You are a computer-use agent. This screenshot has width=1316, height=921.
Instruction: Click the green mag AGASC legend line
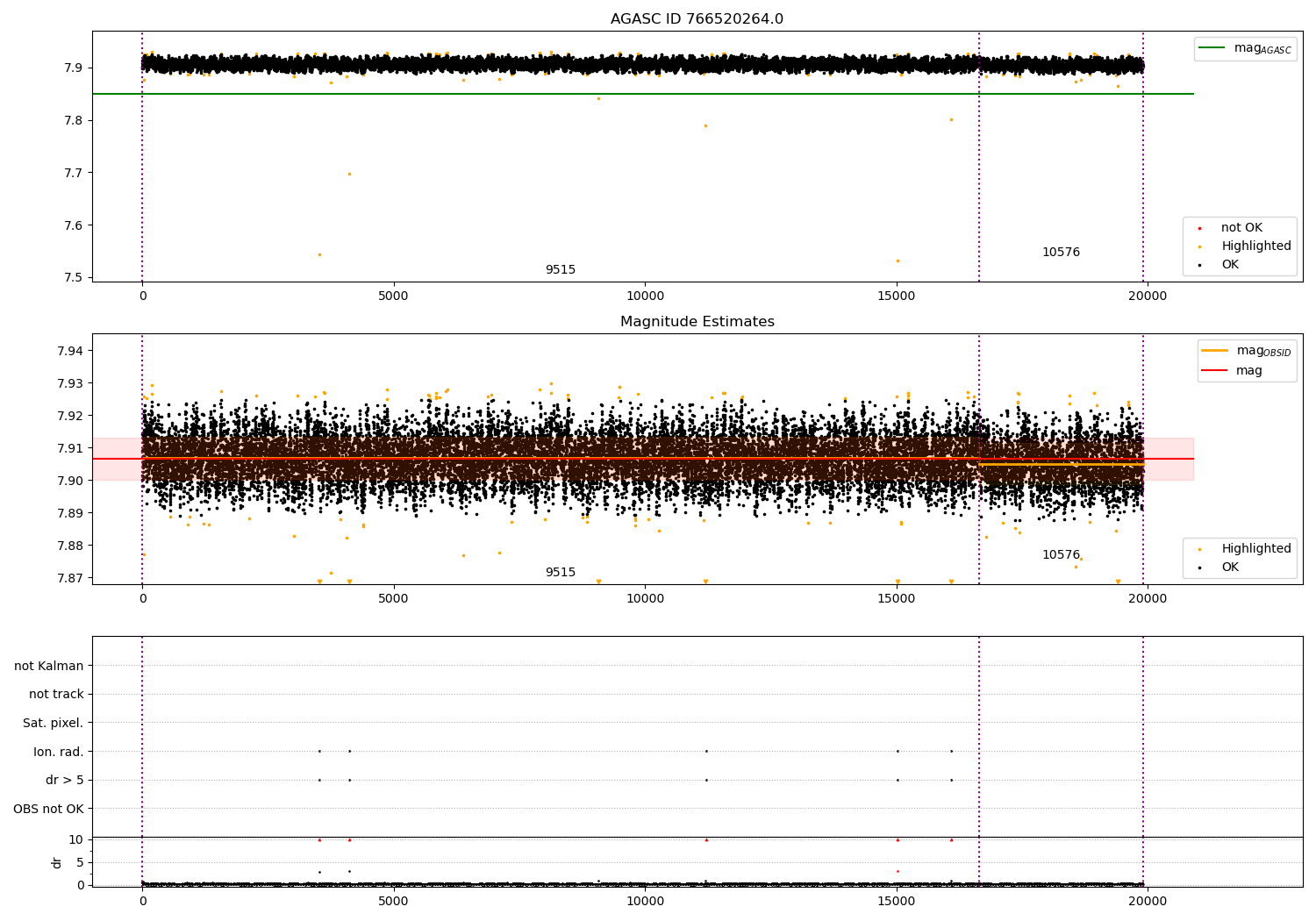coord(1212,48)
